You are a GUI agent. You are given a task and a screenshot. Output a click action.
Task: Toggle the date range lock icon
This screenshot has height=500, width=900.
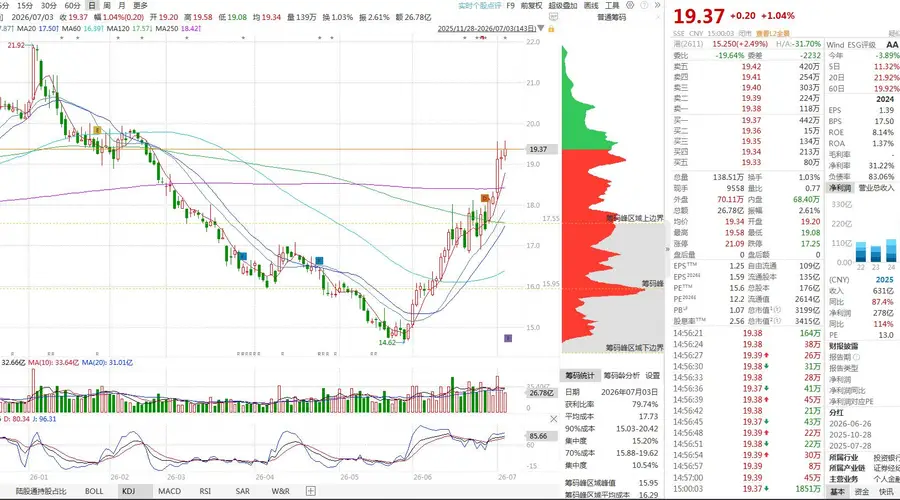coord(551,29)
